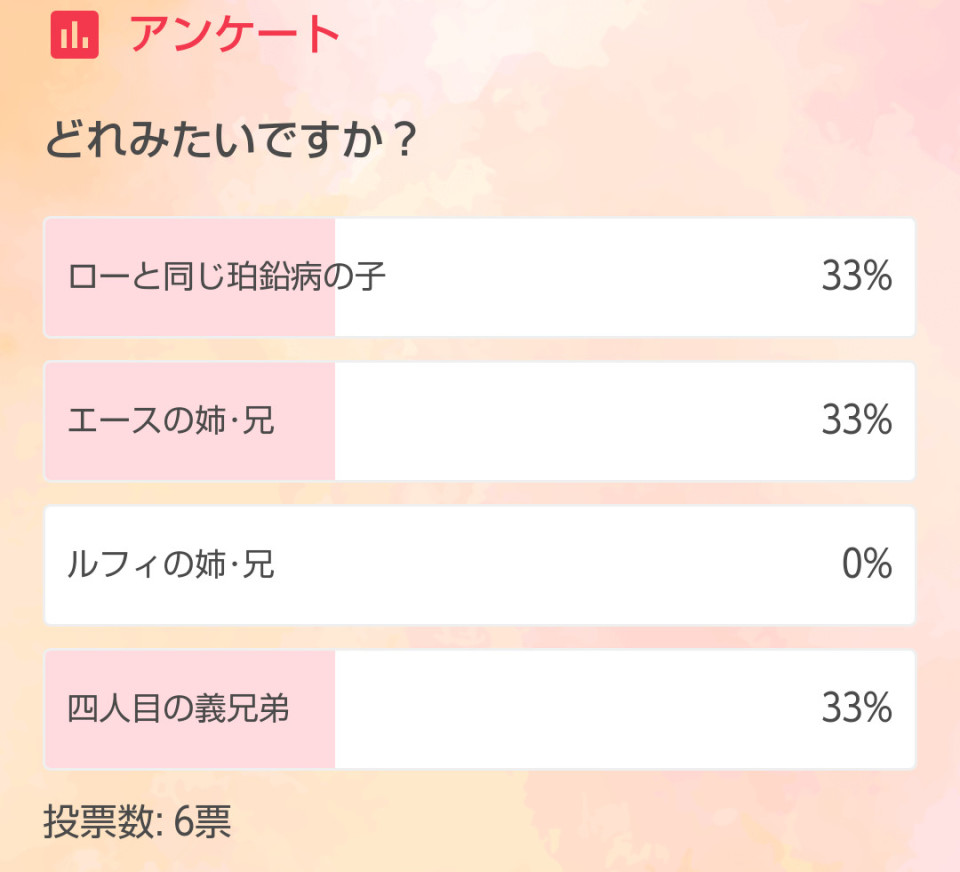
Task: Click the 33% value on ローと同じ珀鉛病の子 row
Action: (857, 276)
